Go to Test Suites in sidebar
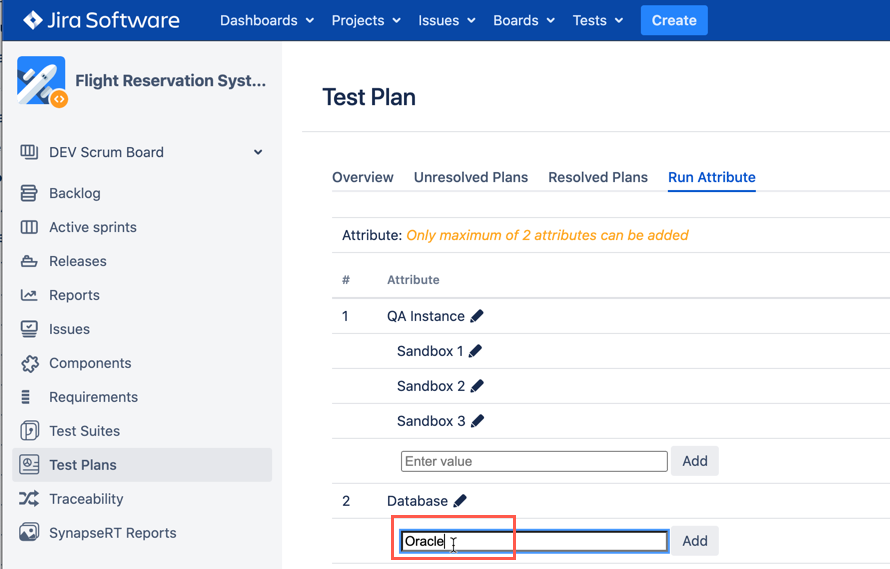Screen dimensions: 890x569 click(84, 431)
